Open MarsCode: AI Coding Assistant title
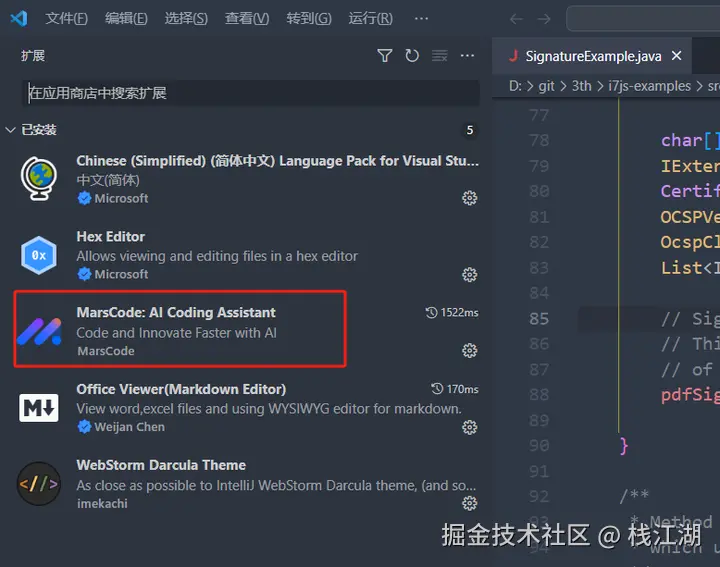 click(176, 312)
